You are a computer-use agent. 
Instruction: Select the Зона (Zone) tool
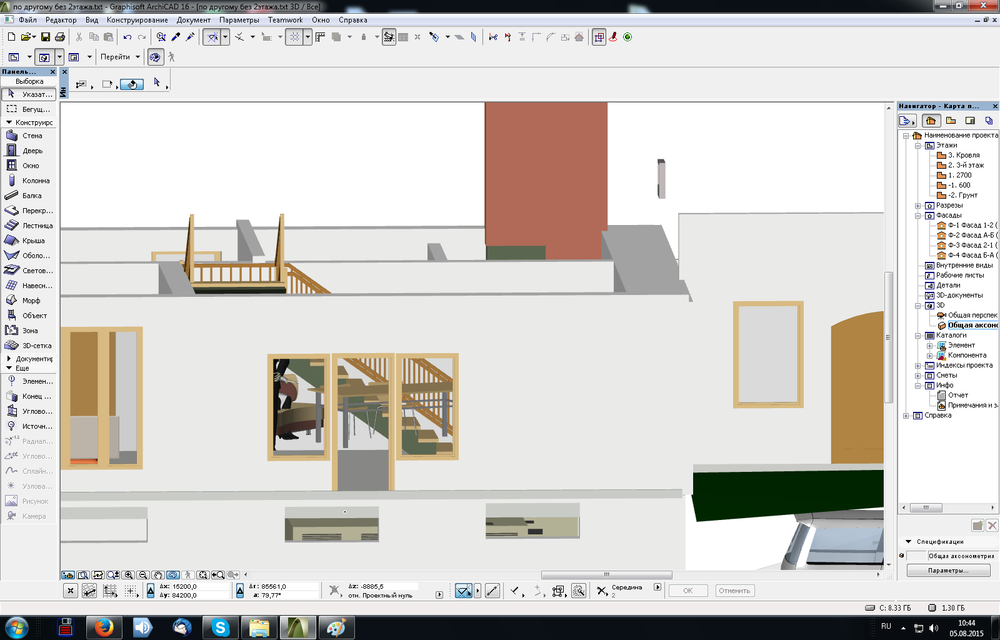pyautogui.click(x=30, y=330)
